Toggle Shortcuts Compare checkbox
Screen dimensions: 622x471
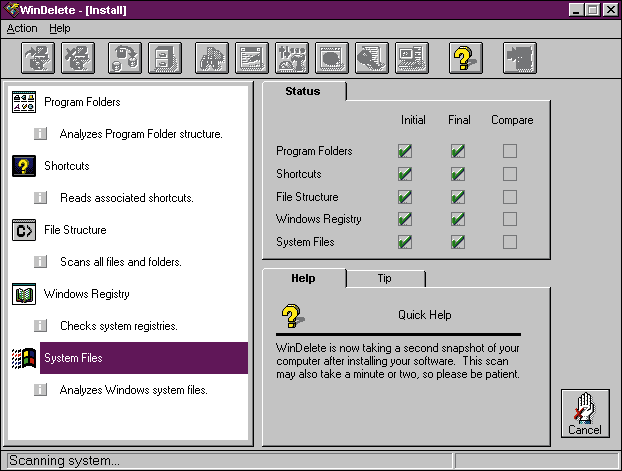click(510, 174)
